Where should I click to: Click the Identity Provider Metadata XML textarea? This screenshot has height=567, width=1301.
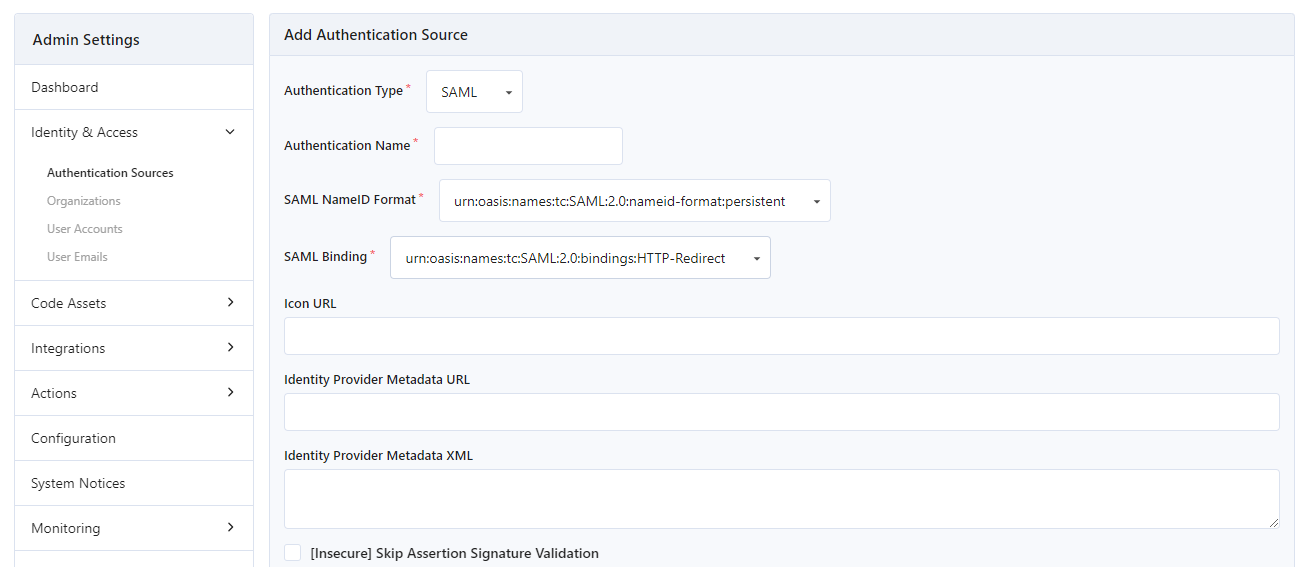tap(782, 499)
